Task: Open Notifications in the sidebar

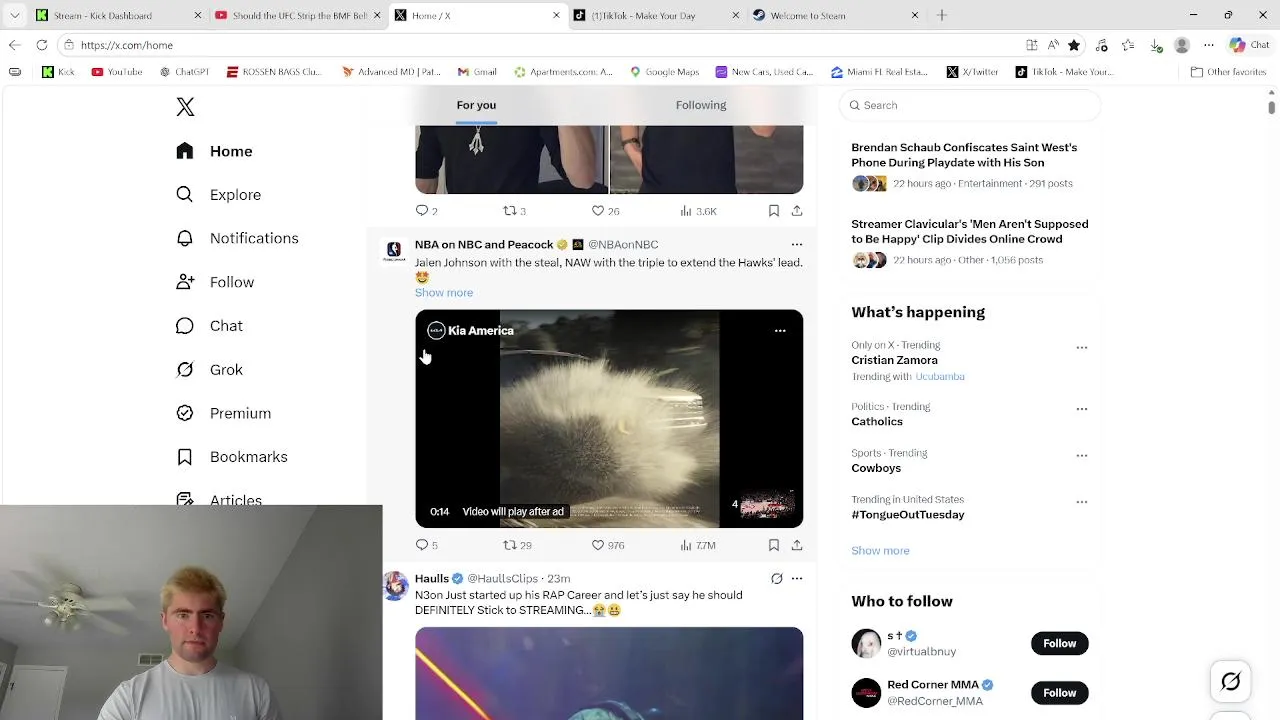Action: point(237,238)
